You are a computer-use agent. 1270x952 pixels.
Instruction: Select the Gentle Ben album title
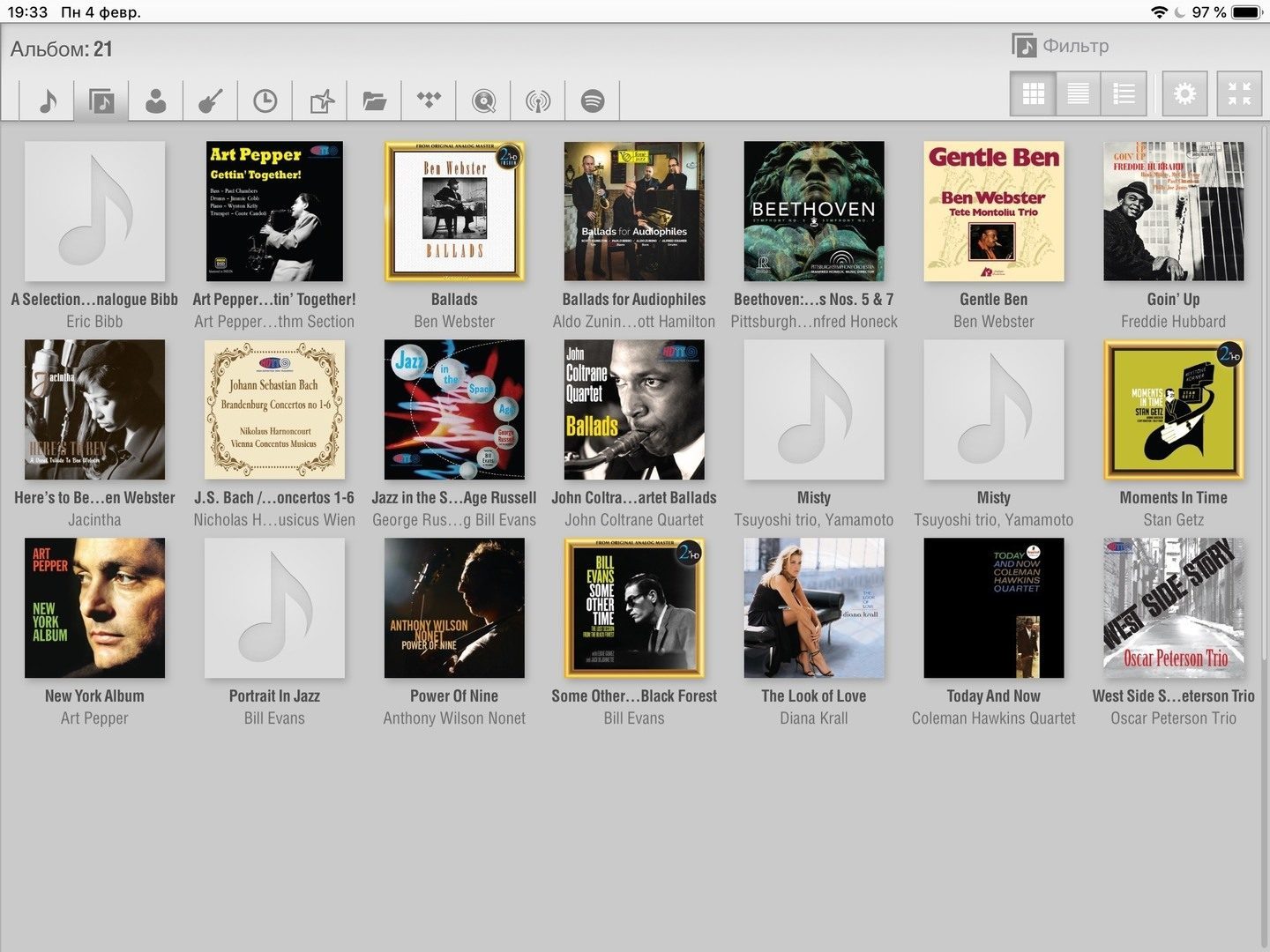point(993,300)
